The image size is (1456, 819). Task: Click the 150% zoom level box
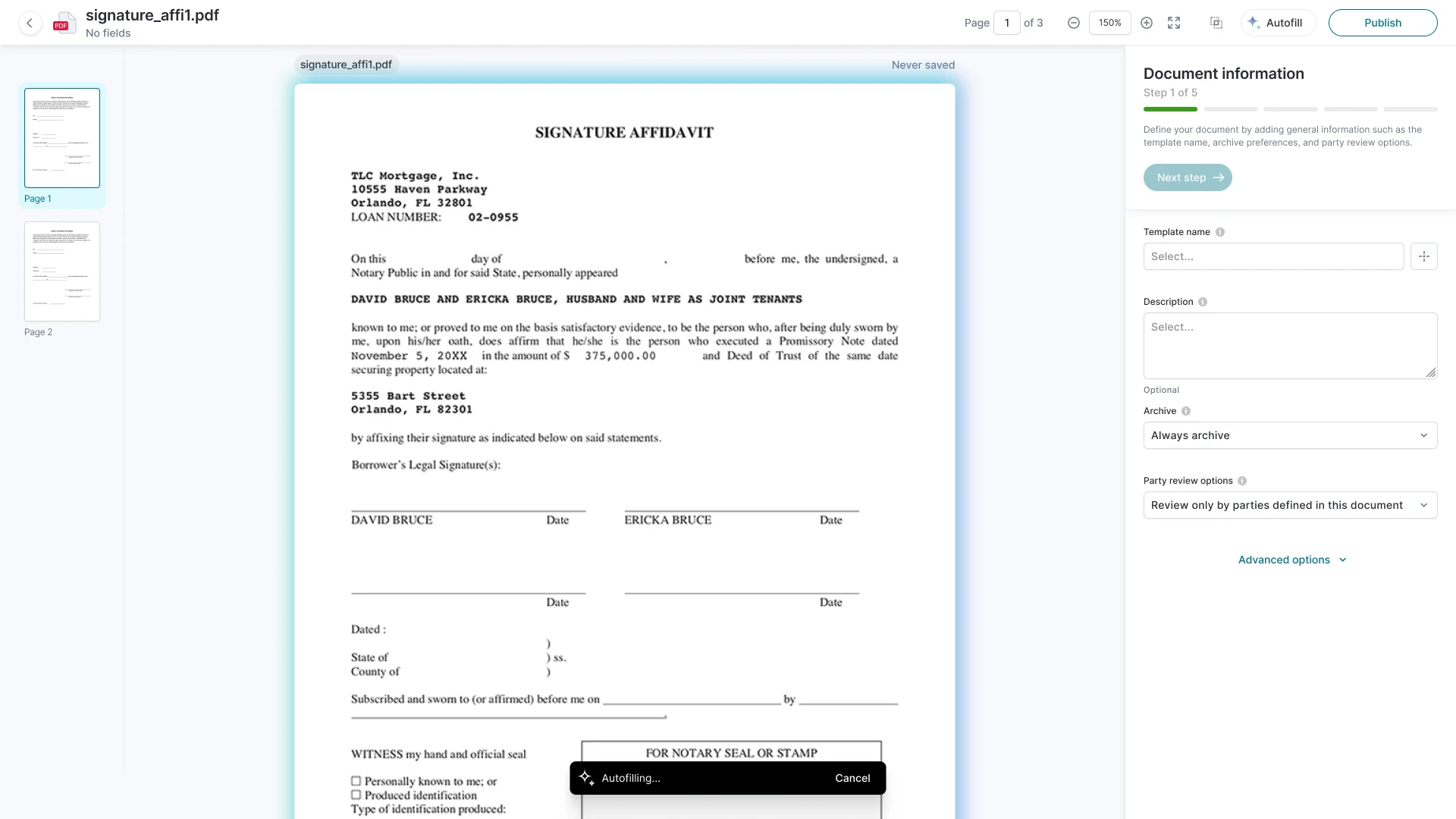pyautogui.click(x=1110, y=23)
